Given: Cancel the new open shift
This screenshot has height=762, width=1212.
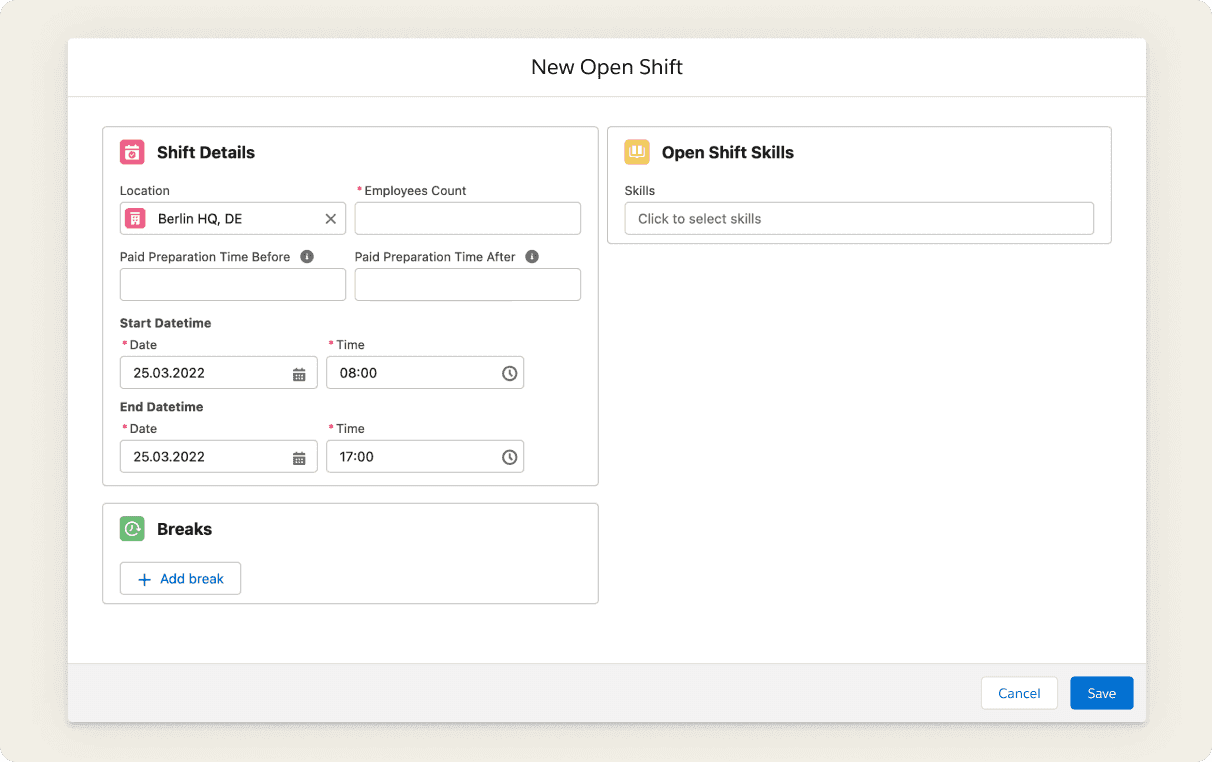Looking at the screenshot, I should pos(1019,693).
